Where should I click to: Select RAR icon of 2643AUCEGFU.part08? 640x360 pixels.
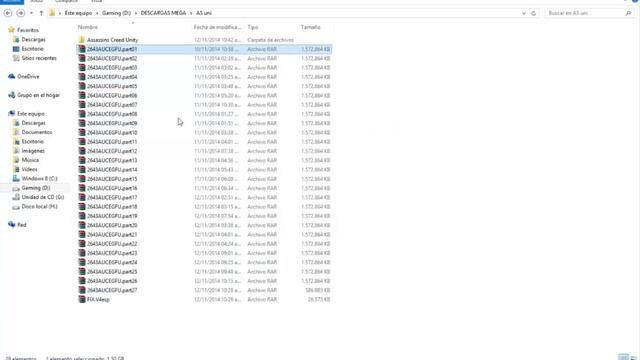(82, 114)
